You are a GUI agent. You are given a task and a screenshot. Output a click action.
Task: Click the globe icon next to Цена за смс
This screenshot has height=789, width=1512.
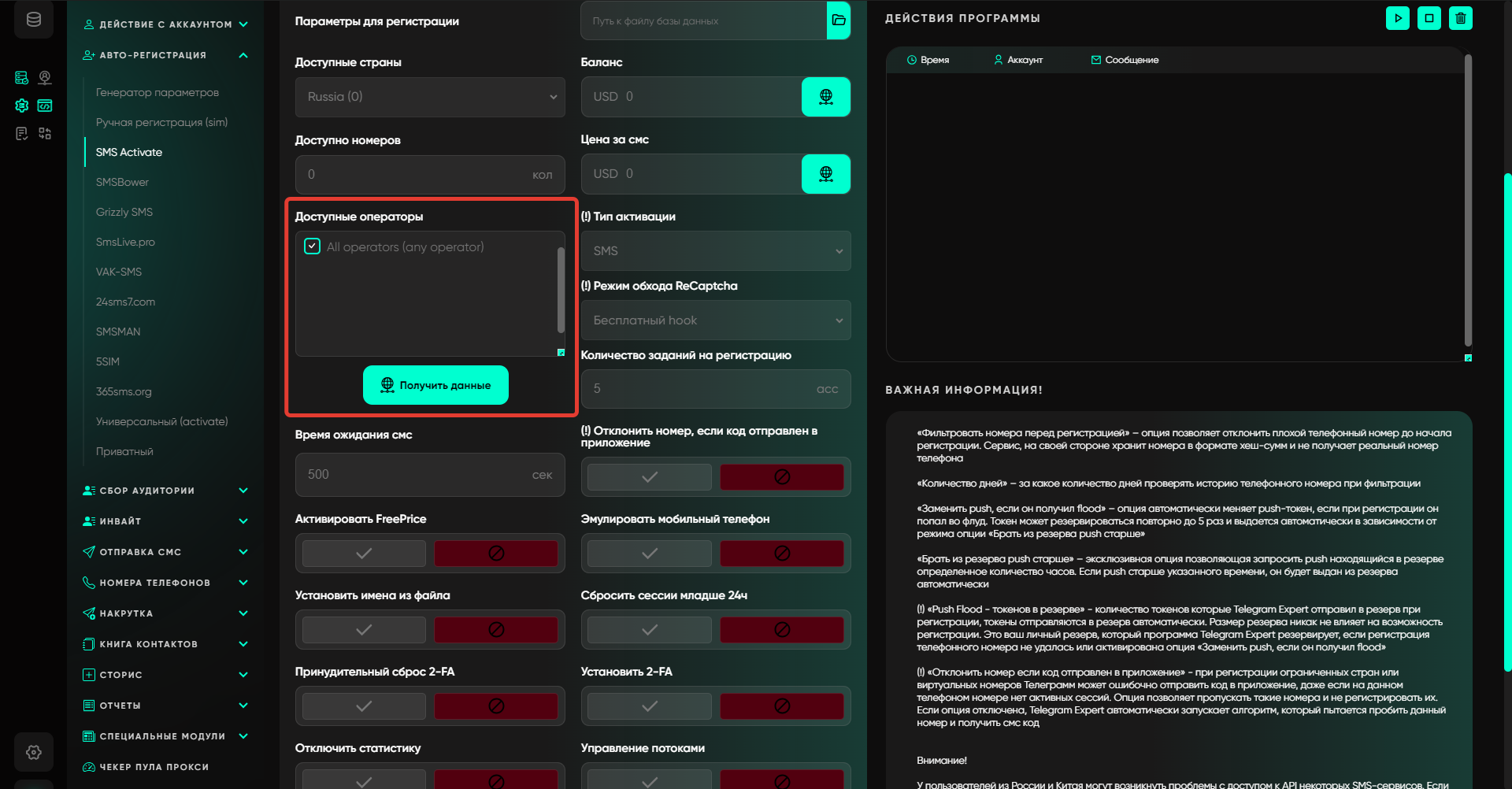[825, 174]
